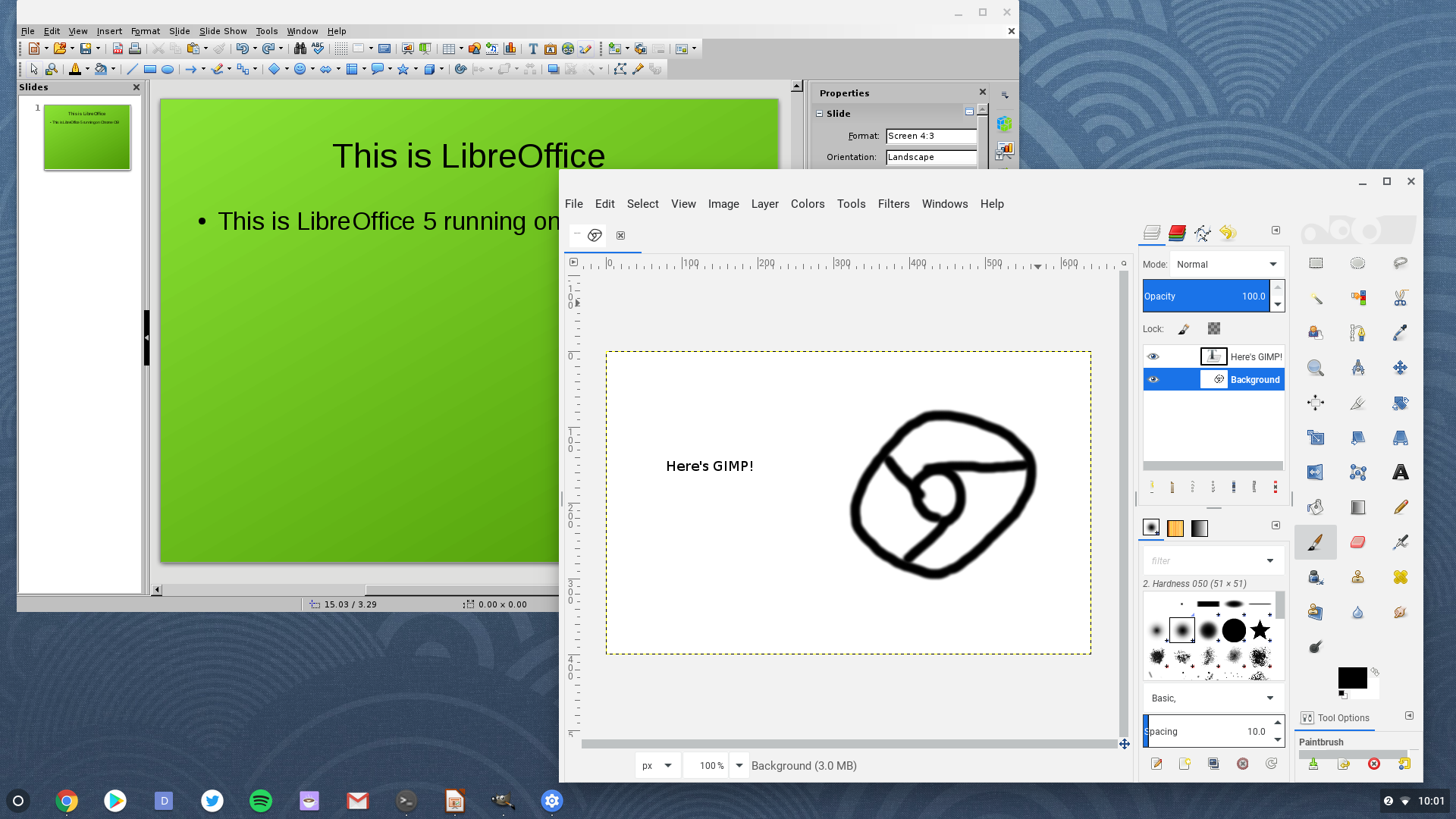The height and width of the screenshot is (819, 1456).
Task: Close the image tab in GIMP
Action: (x=620, y=236)
